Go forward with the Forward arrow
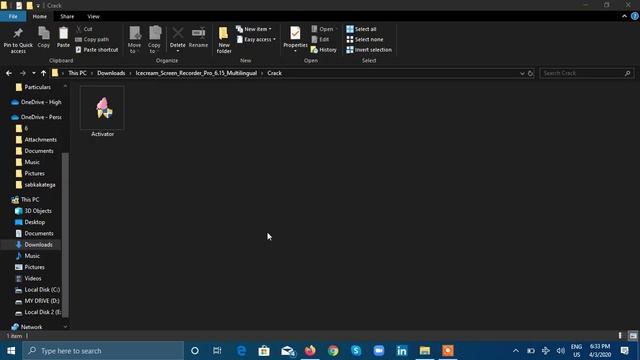Viewport: 640px width, 360px height. (23, 73)
